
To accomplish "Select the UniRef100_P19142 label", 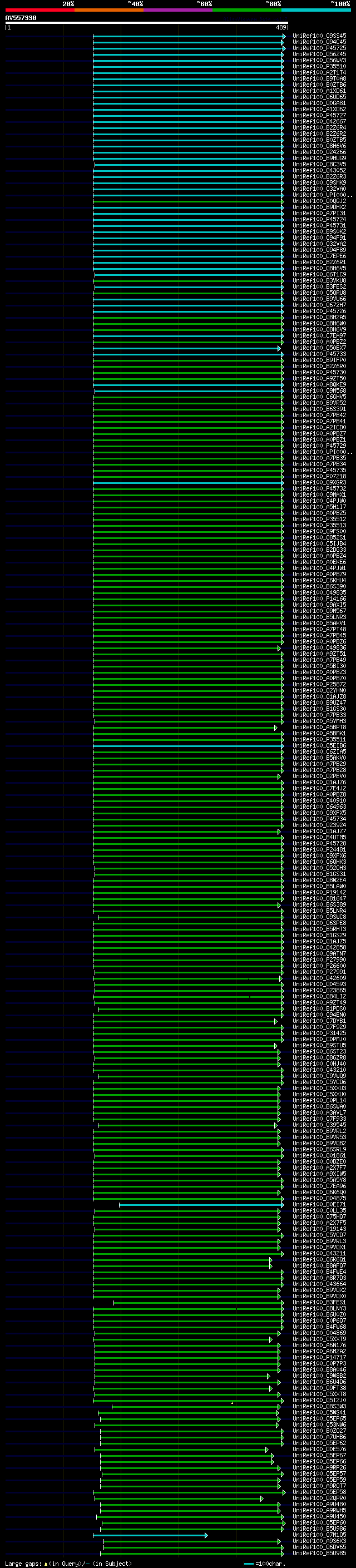I will 319,892.
